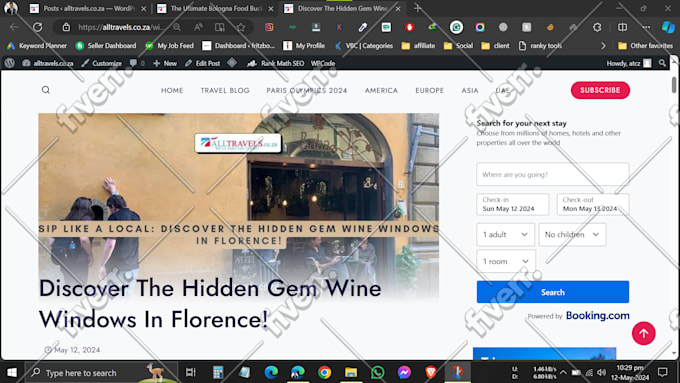This screenshot has width=680, height=383.
Task: Open the AMERICA menu item
Action: tap(381, 90)
